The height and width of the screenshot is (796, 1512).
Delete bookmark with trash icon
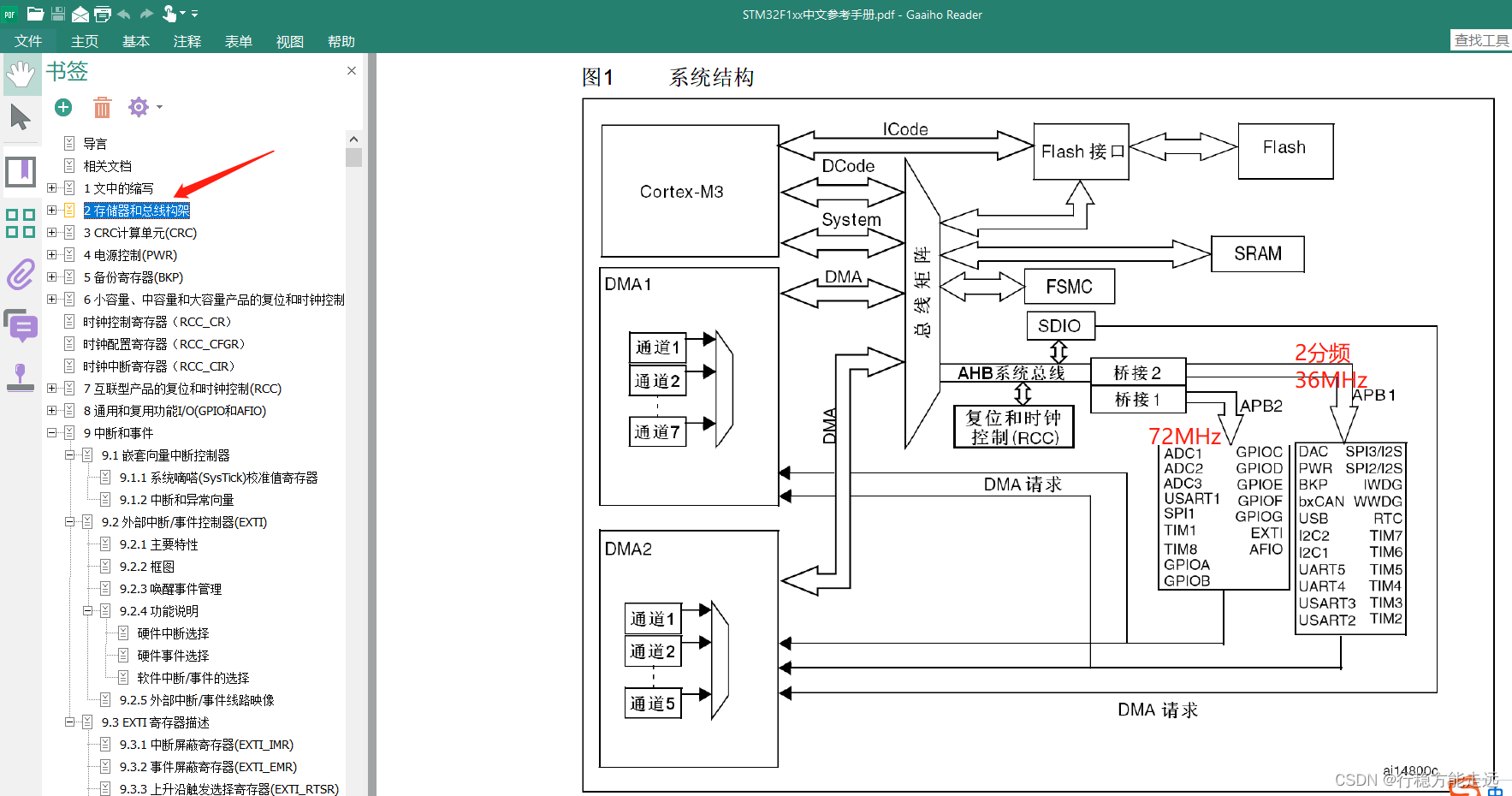(103, 107)
